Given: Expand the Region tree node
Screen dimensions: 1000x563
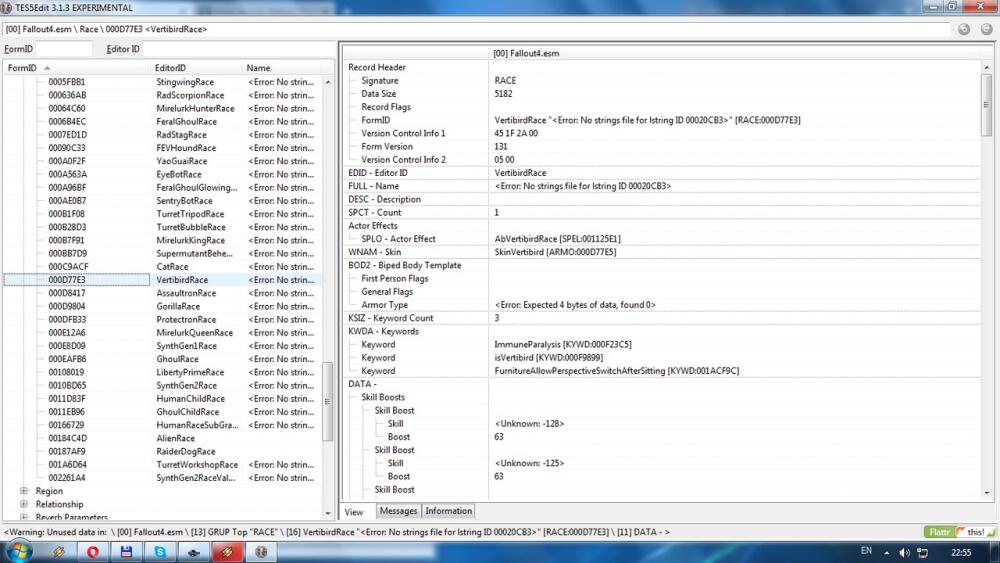Looking at the screenshot, I should (x=24, y=491).
